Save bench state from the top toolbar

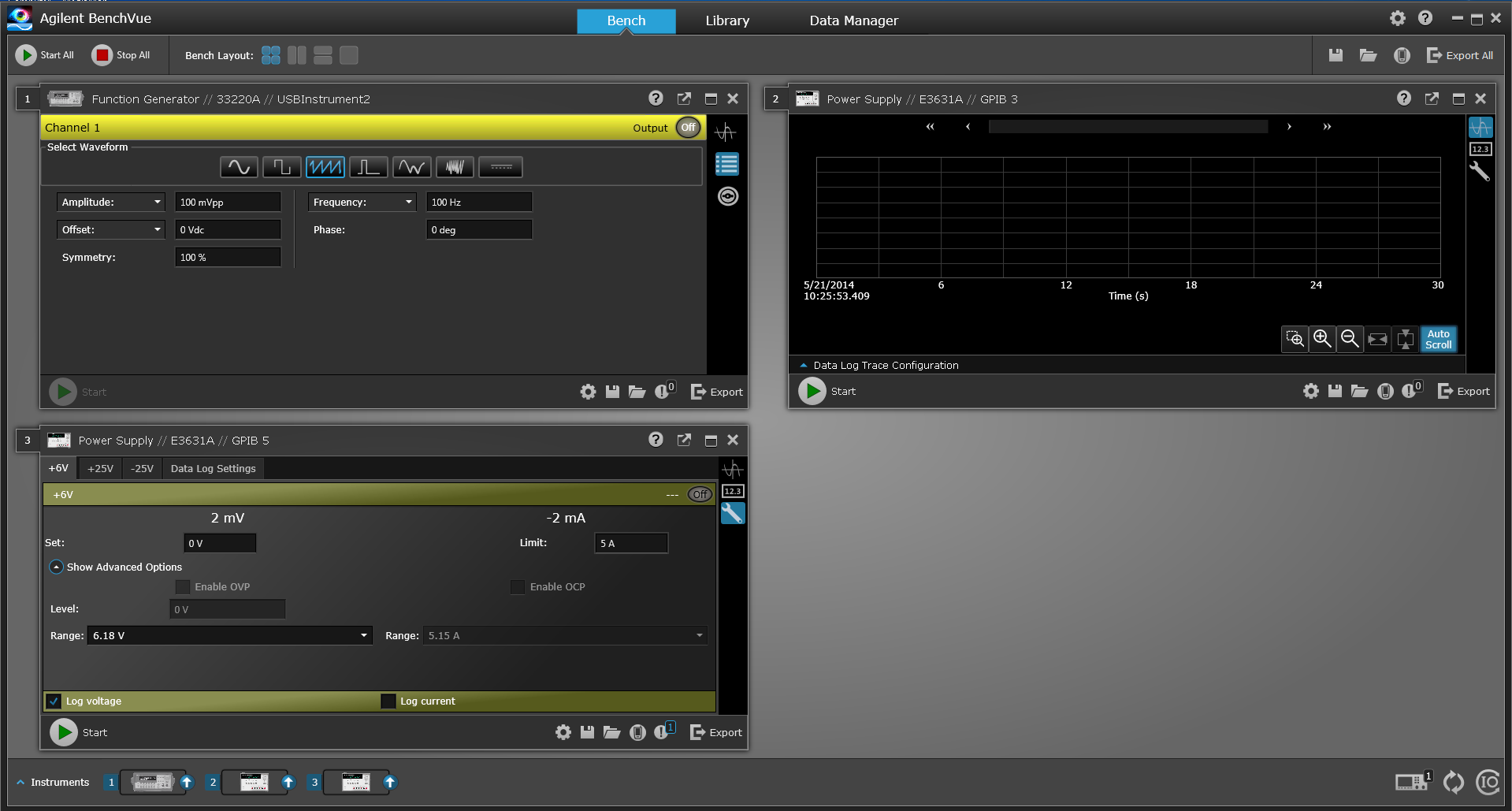pos(1336,55)
